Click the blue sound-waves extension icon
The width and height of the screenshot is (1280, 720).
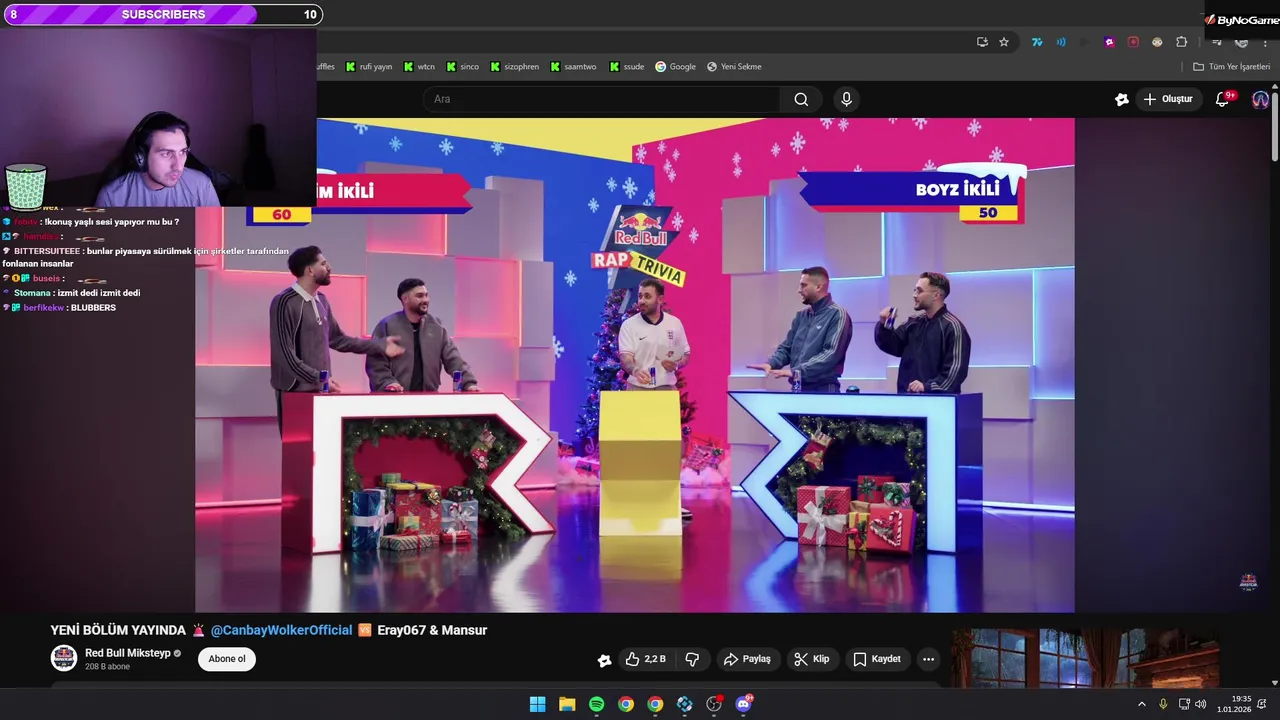(1061, 42)
